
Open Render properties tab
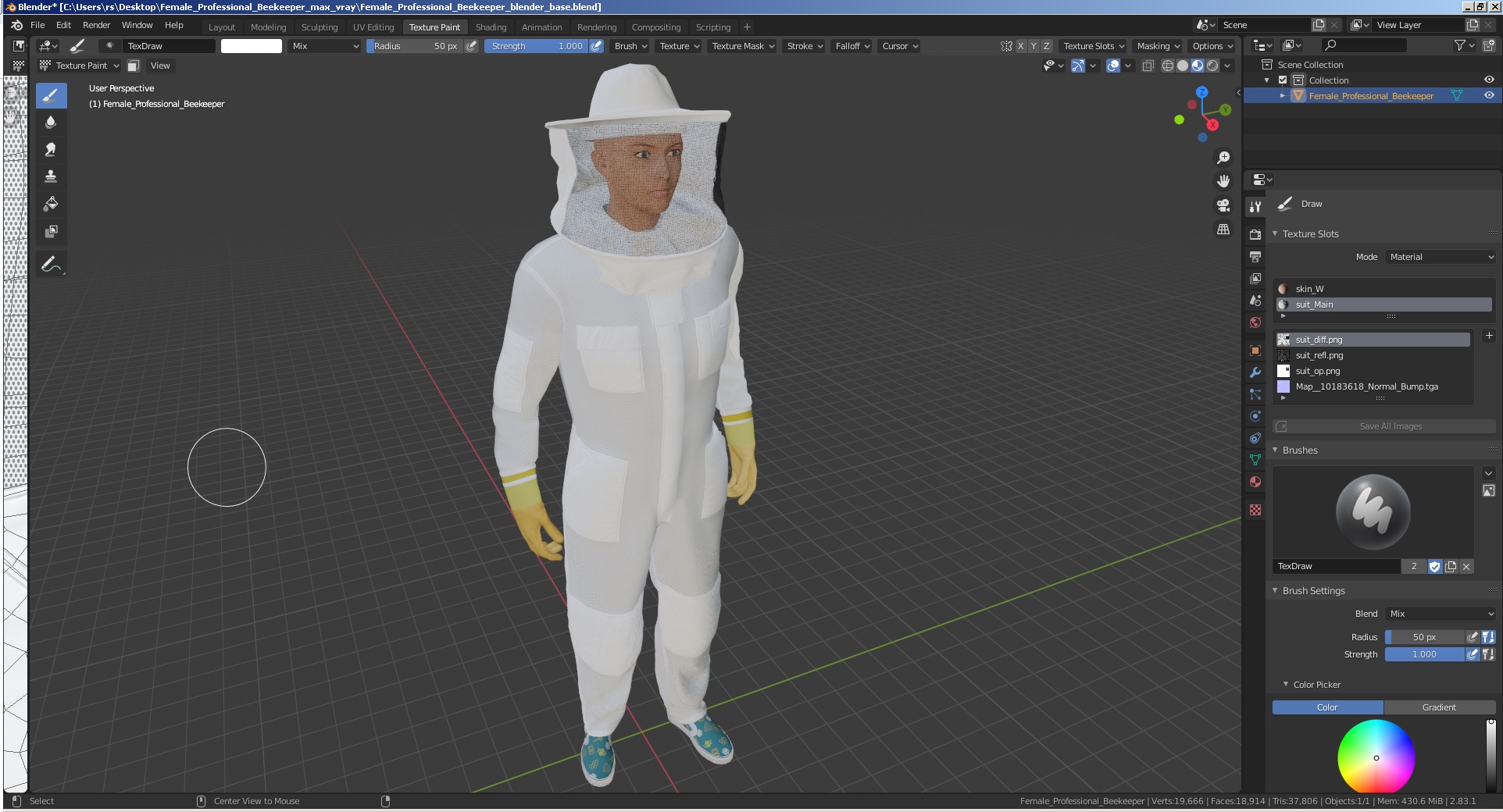pos(1255,234)
